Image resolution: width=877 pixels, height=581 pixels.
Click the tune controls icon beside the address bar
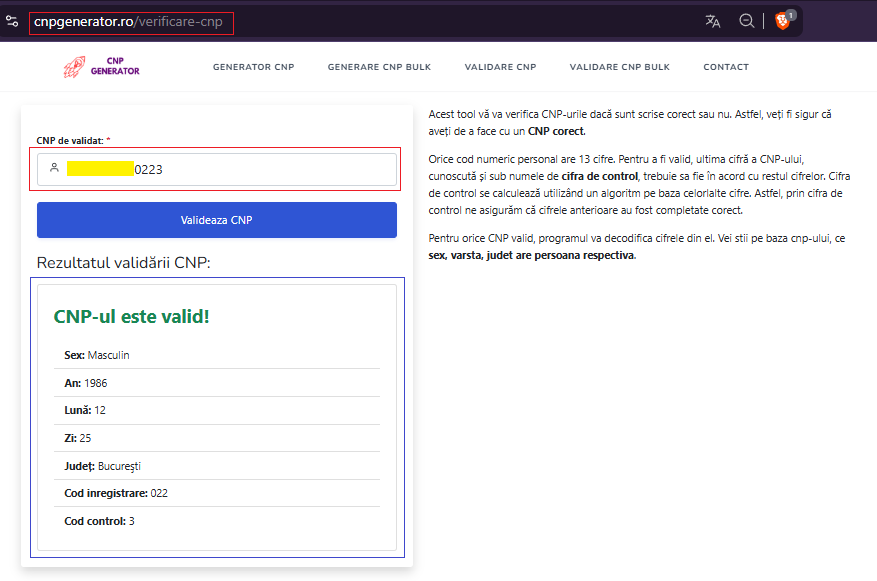coord(12,20)
